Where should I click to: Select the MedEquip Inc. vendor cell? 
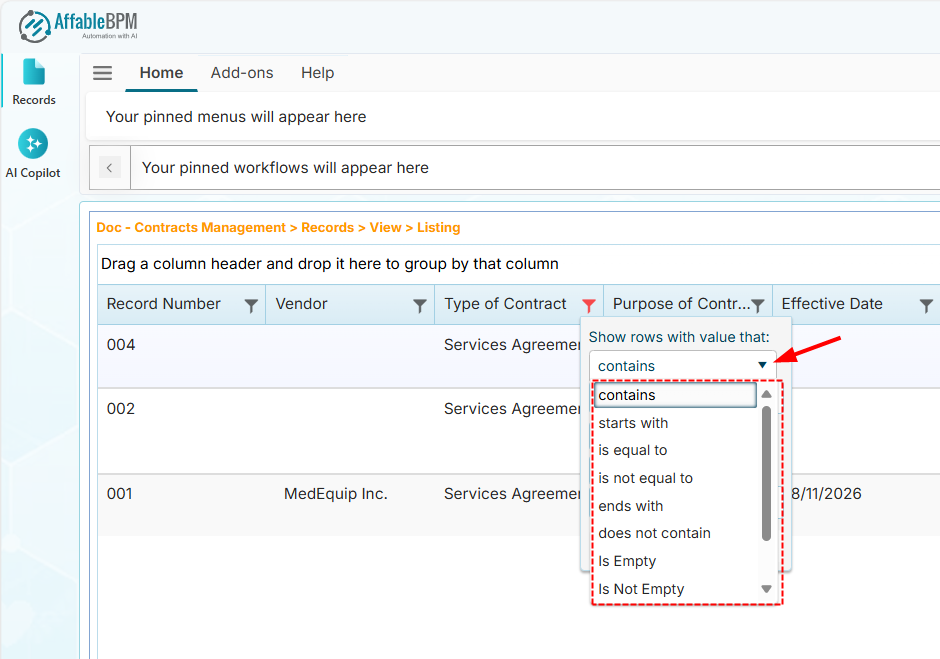click(x=335, y=494)
